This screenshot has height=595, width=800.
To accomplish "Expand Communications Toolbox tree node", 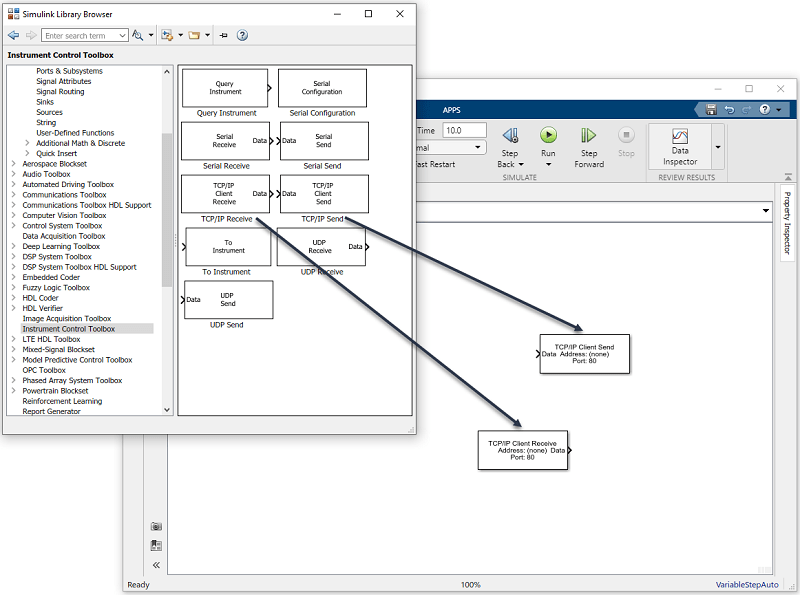I will click(x=14, y=194).
